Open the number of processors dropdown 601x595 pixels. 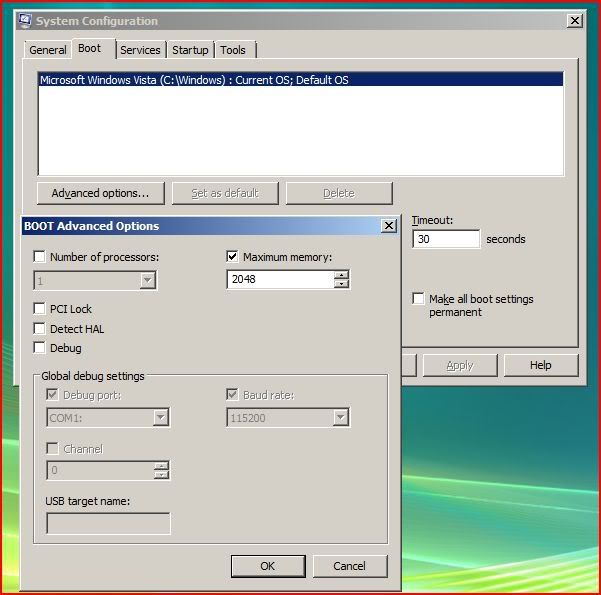148,281
